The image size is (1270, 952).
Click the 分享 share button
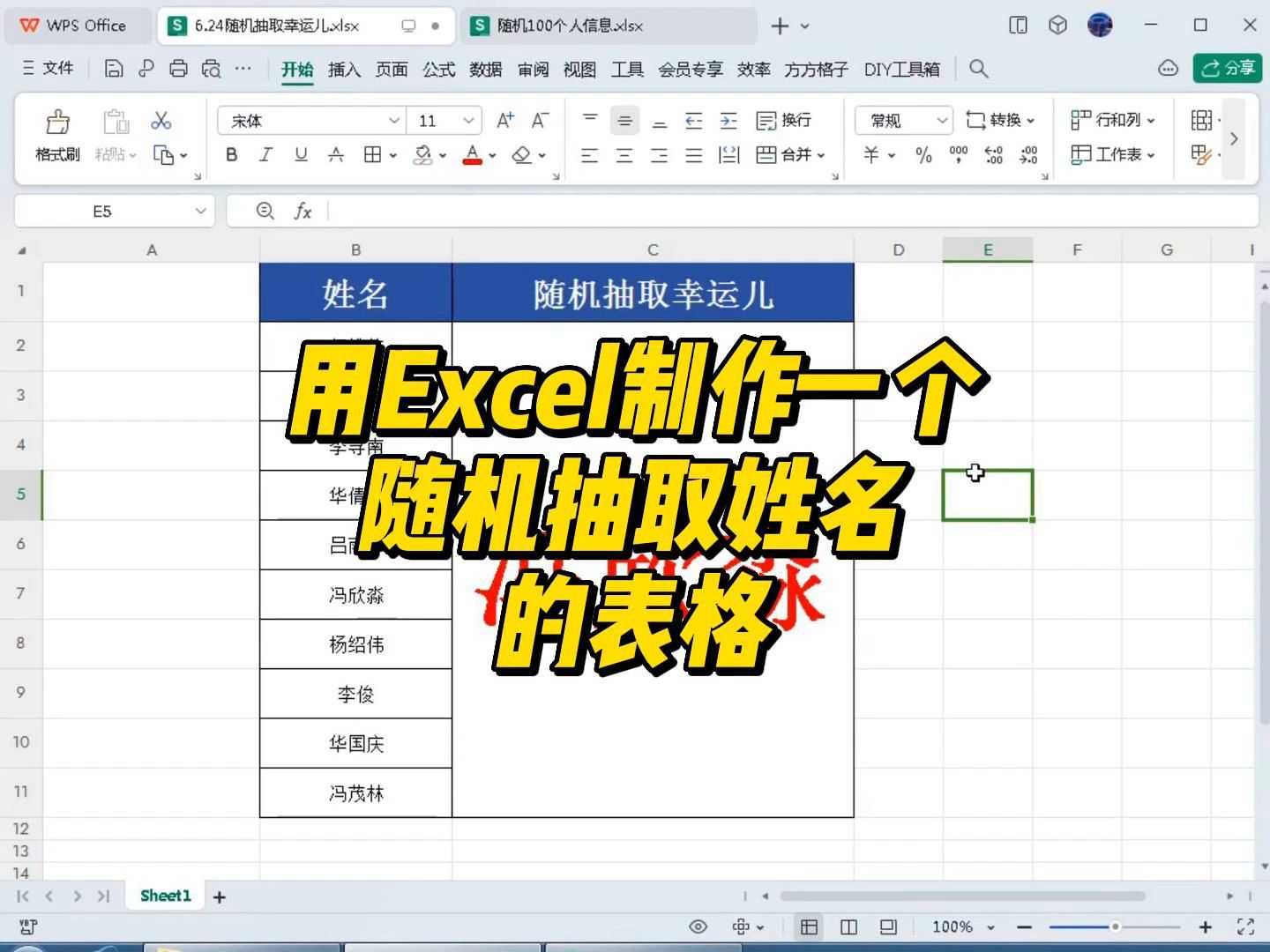coord(1227,68)
